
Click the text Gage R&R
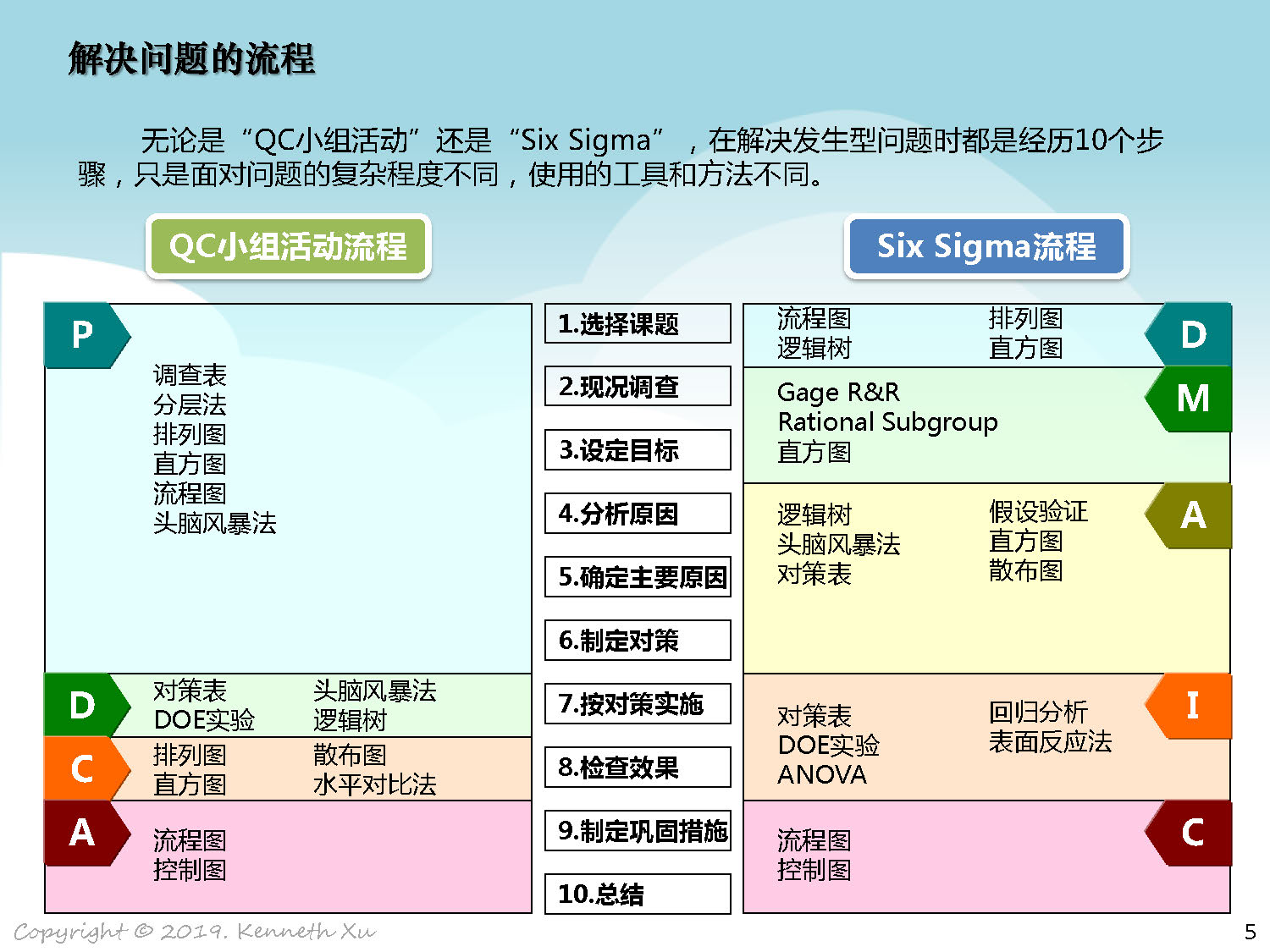point(839,393)
